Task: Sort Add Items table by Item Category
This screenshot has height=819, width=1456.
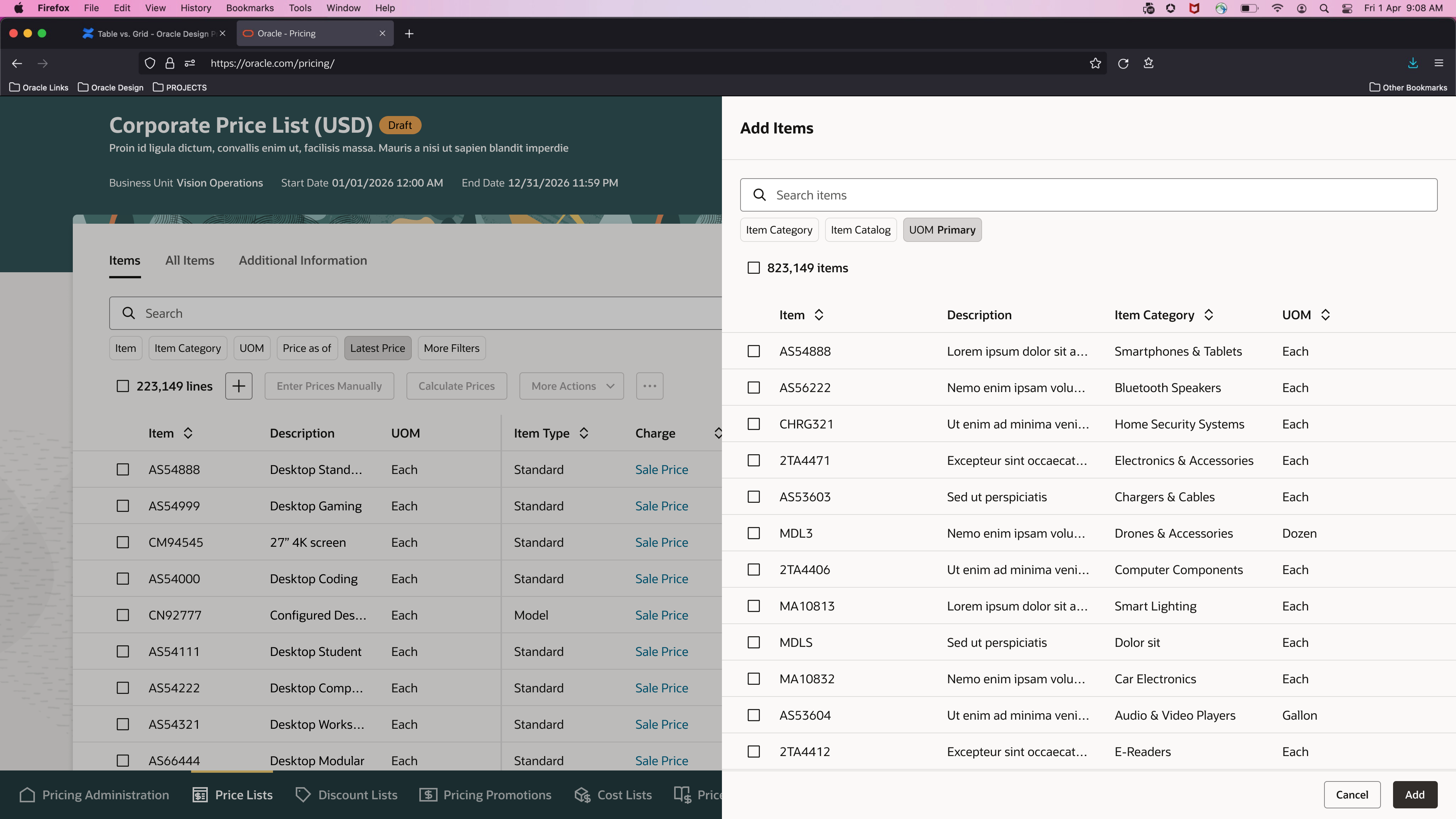Action: (x=1208, y=315)
